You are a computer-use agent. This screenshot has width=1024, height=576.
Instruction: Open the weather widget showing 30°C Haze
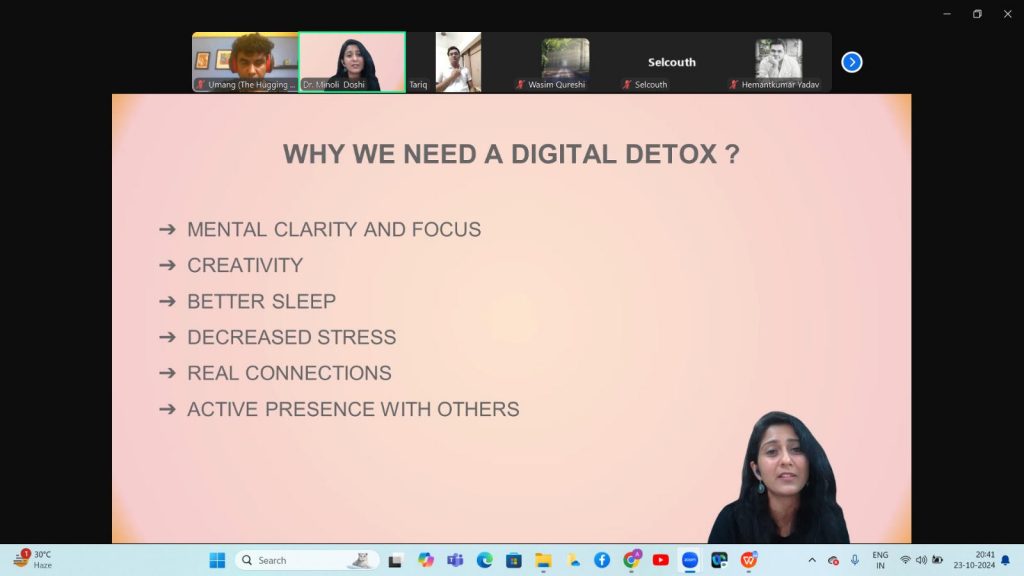(33, 560)
